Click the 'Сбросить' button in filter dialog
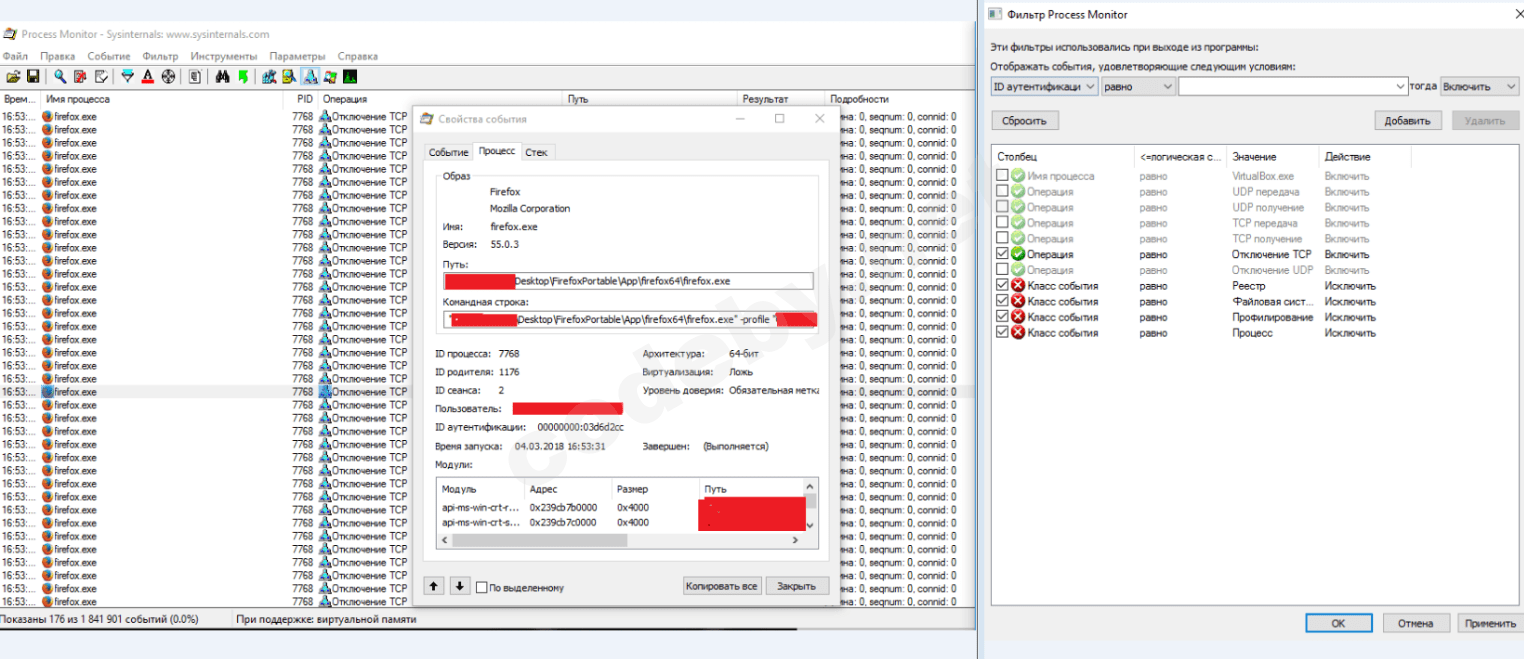The image size is (1524, 659). coord(1024,121)
